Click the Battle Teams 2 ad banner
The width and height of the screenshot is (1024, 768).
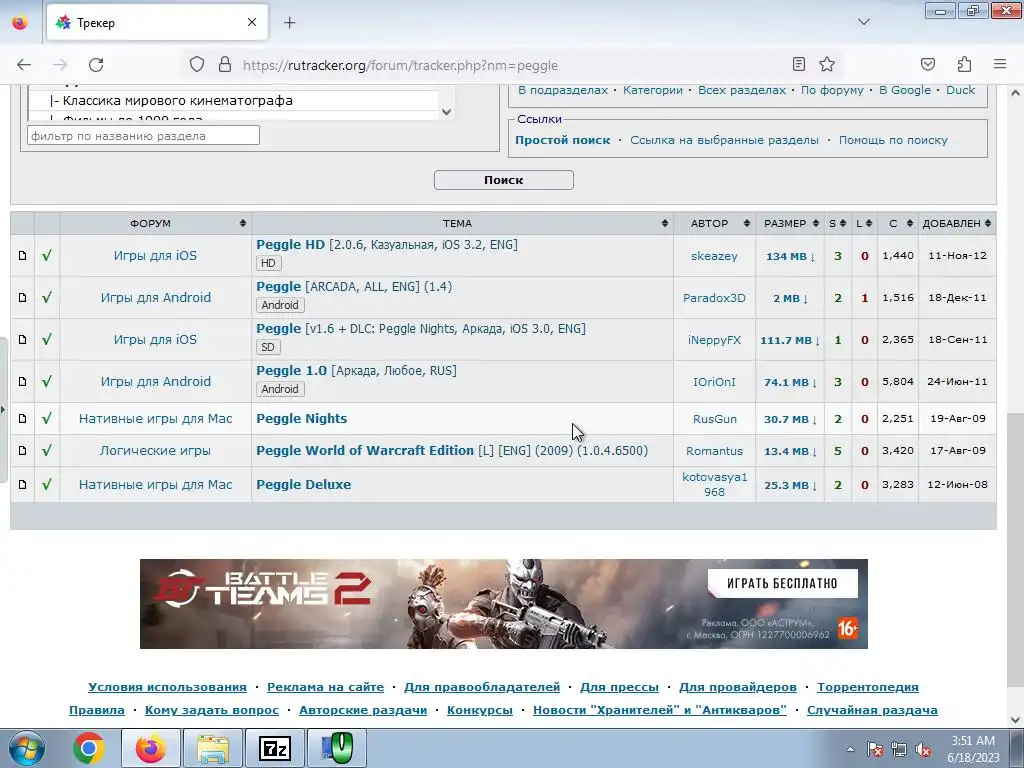504,604
